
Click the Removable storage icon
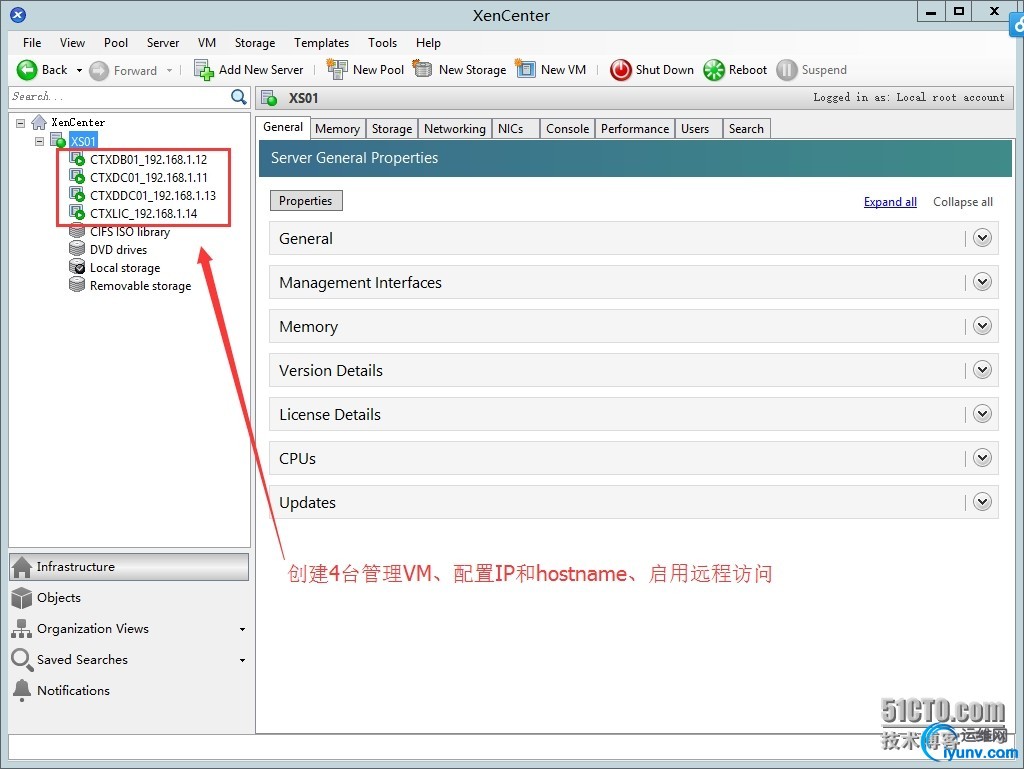77,285
